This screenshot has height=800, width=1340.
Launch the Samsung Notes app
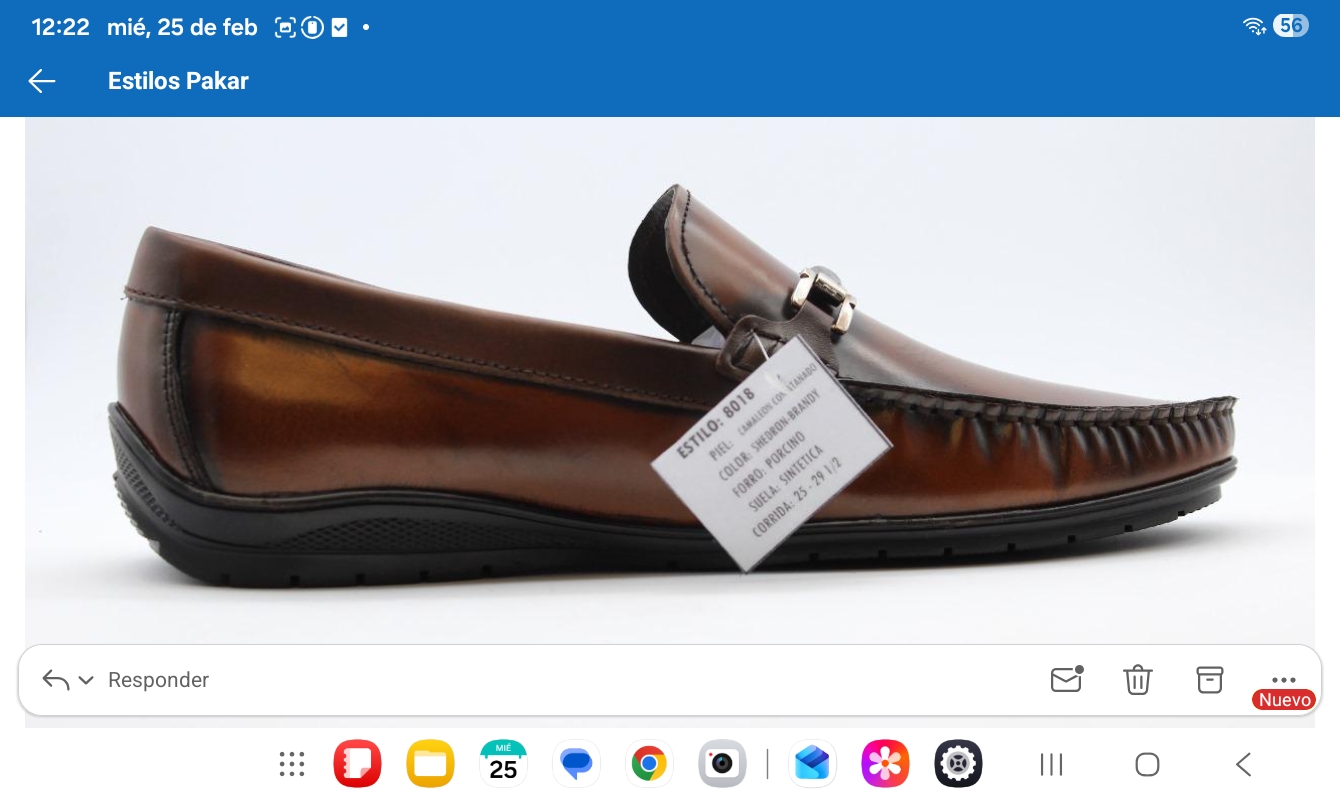(x=357, y=765)
